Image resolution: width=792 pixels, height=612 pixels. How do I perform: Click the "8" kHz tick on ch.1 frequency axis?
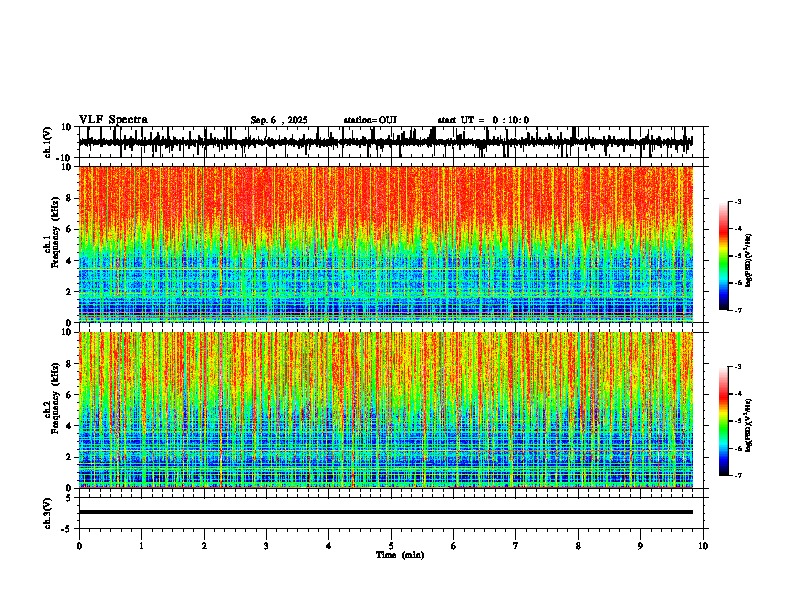69,198
